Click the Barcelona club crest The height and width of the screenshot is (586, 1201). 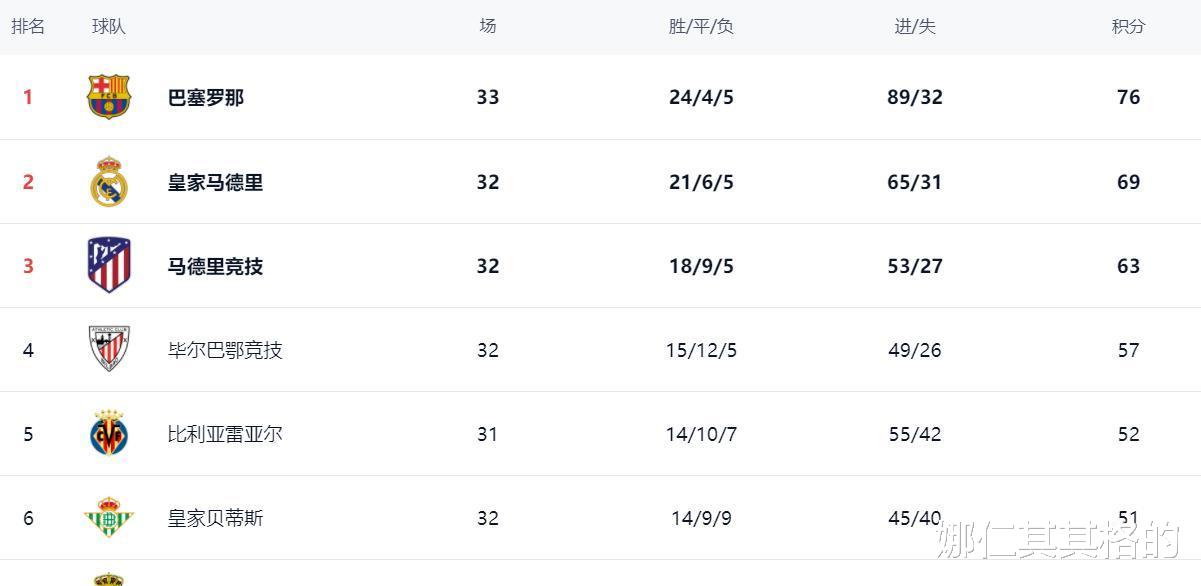[109, 97]
